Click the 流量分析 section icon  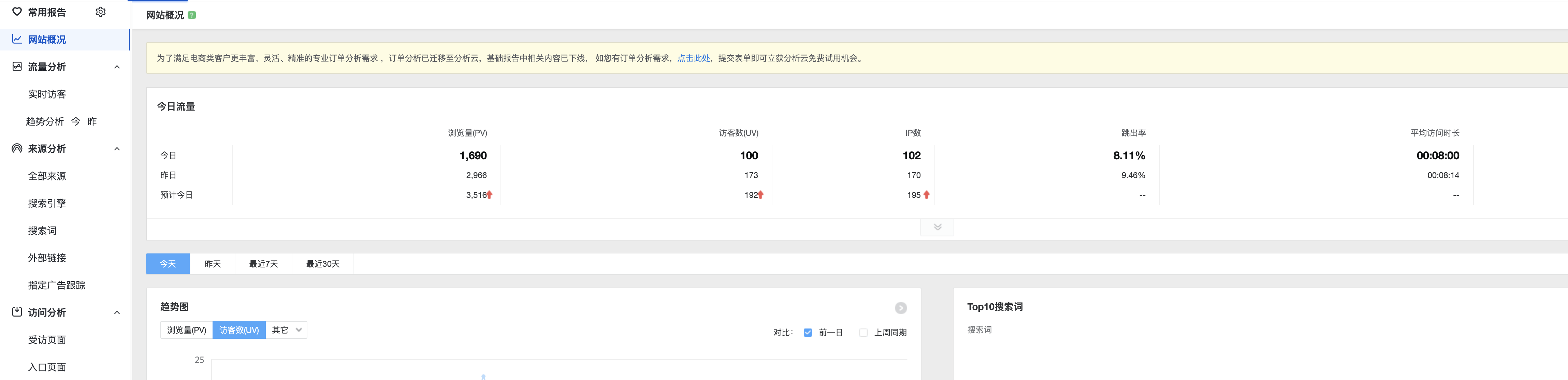(x=17, y=67)
